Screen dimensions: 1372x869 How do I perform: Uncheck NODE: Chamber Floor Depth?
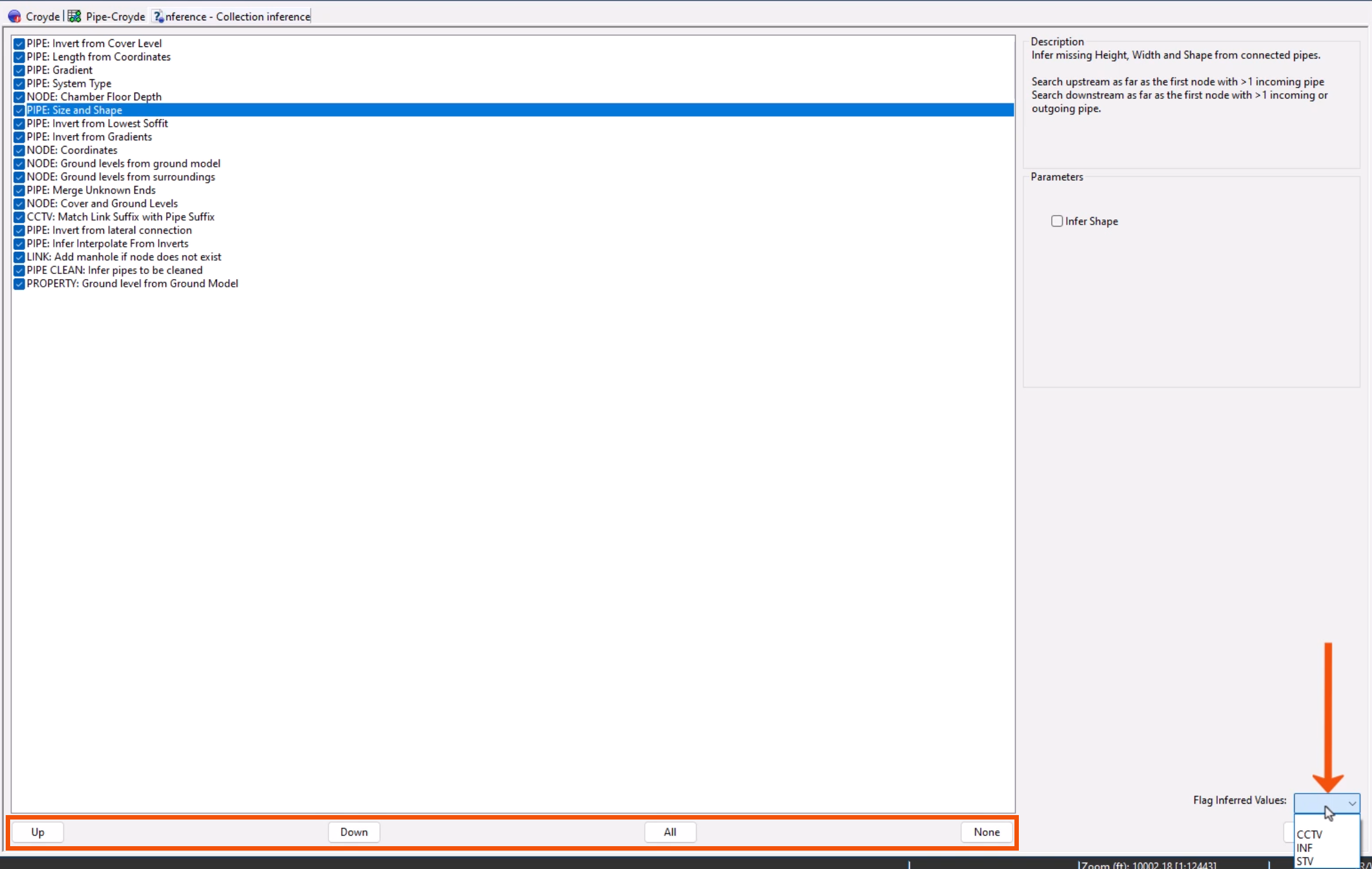pos(18,96)
